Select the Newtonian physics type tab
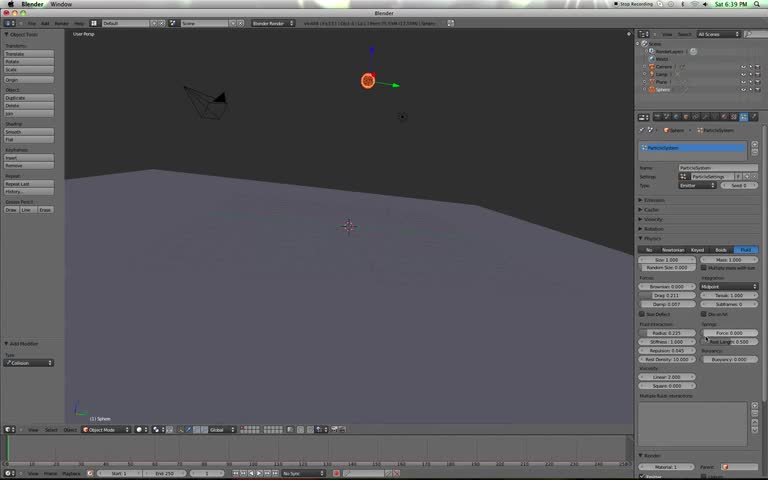768x480 pixels. tap(673, 250)
